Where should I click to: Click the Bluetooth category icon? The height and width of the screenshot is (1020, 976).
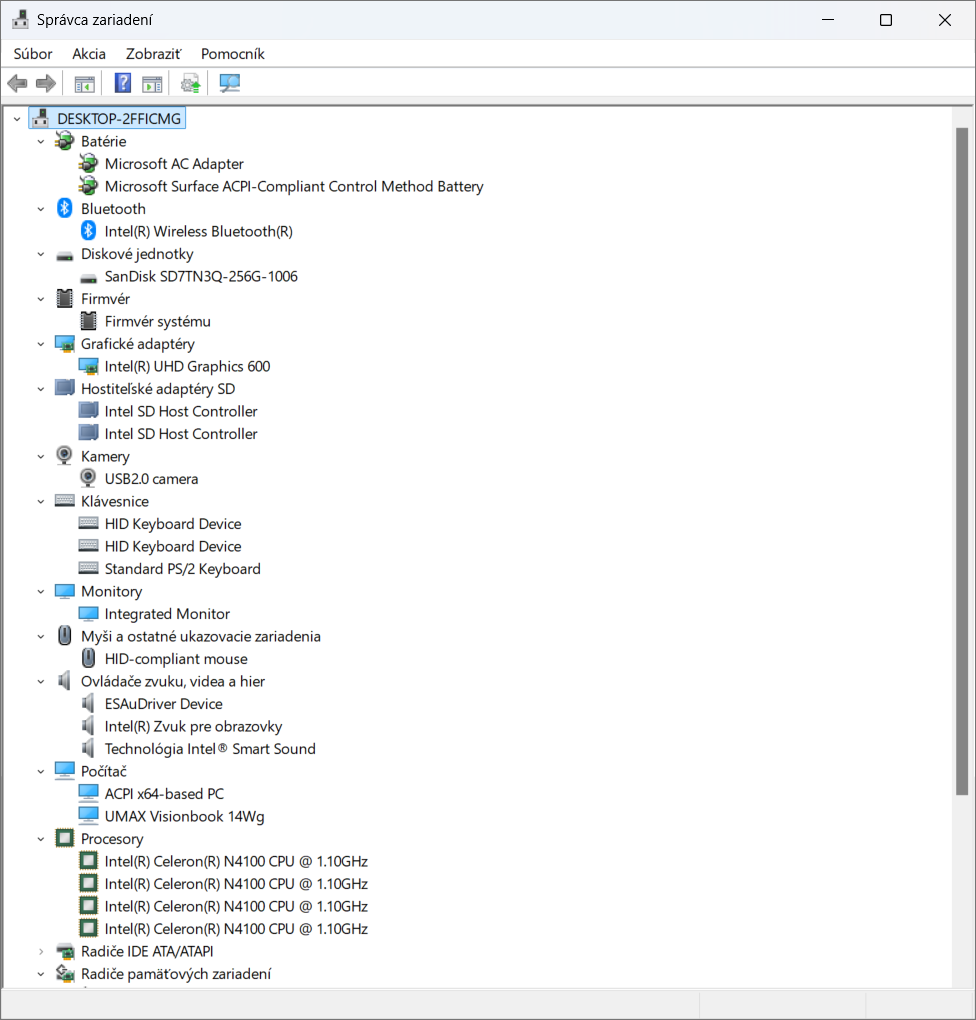pos(65,209)
